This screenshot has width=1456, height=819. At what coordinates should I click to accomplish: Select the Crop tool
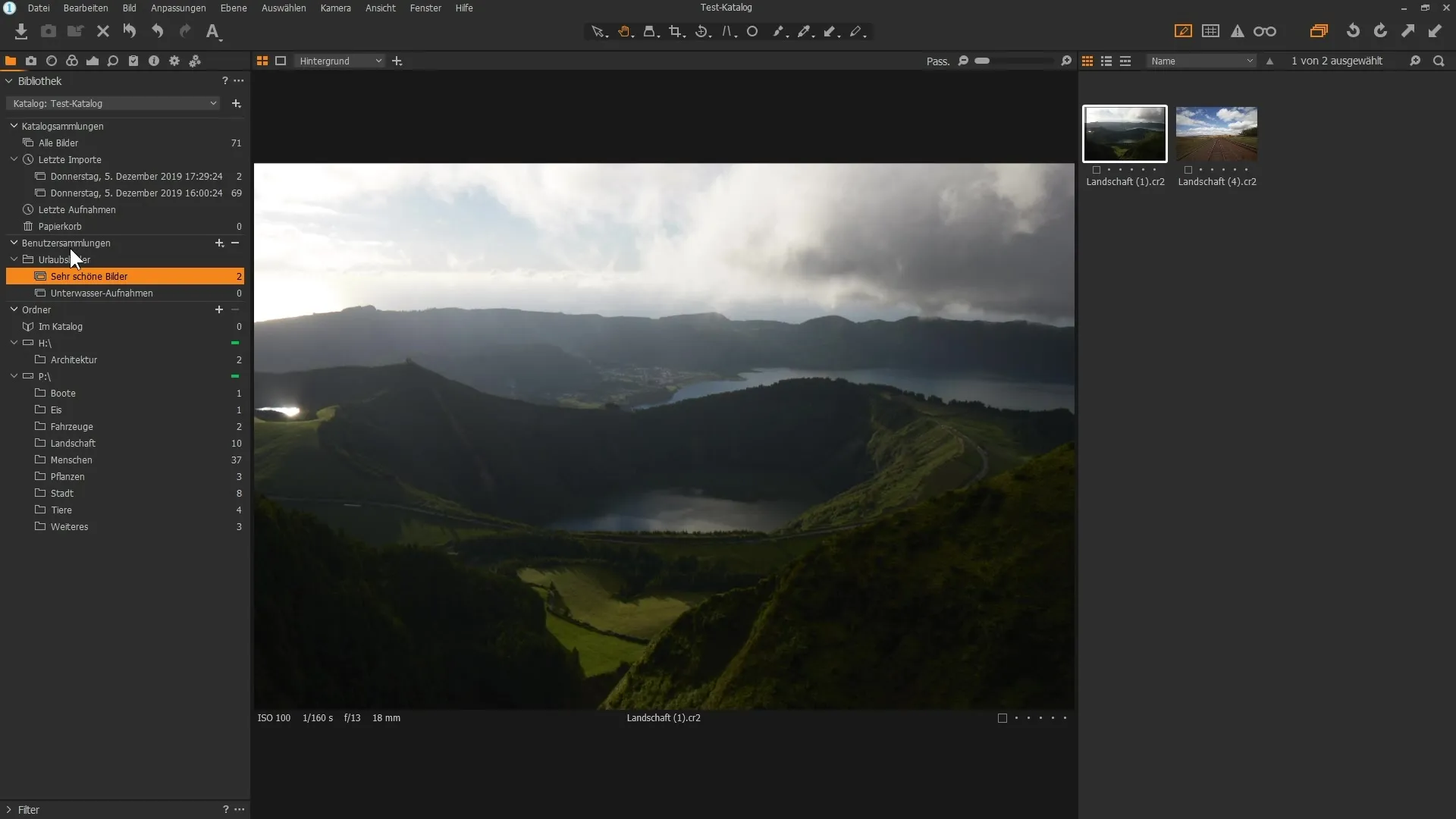pos(675,31)
